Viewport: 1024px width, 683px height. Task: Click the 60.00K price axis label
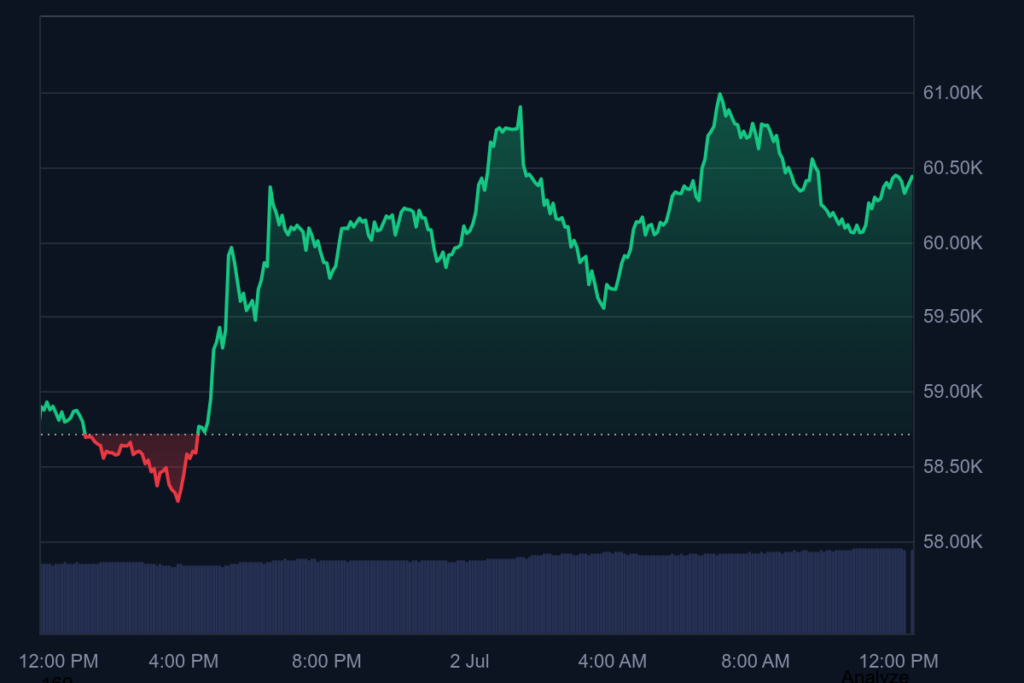952,243
